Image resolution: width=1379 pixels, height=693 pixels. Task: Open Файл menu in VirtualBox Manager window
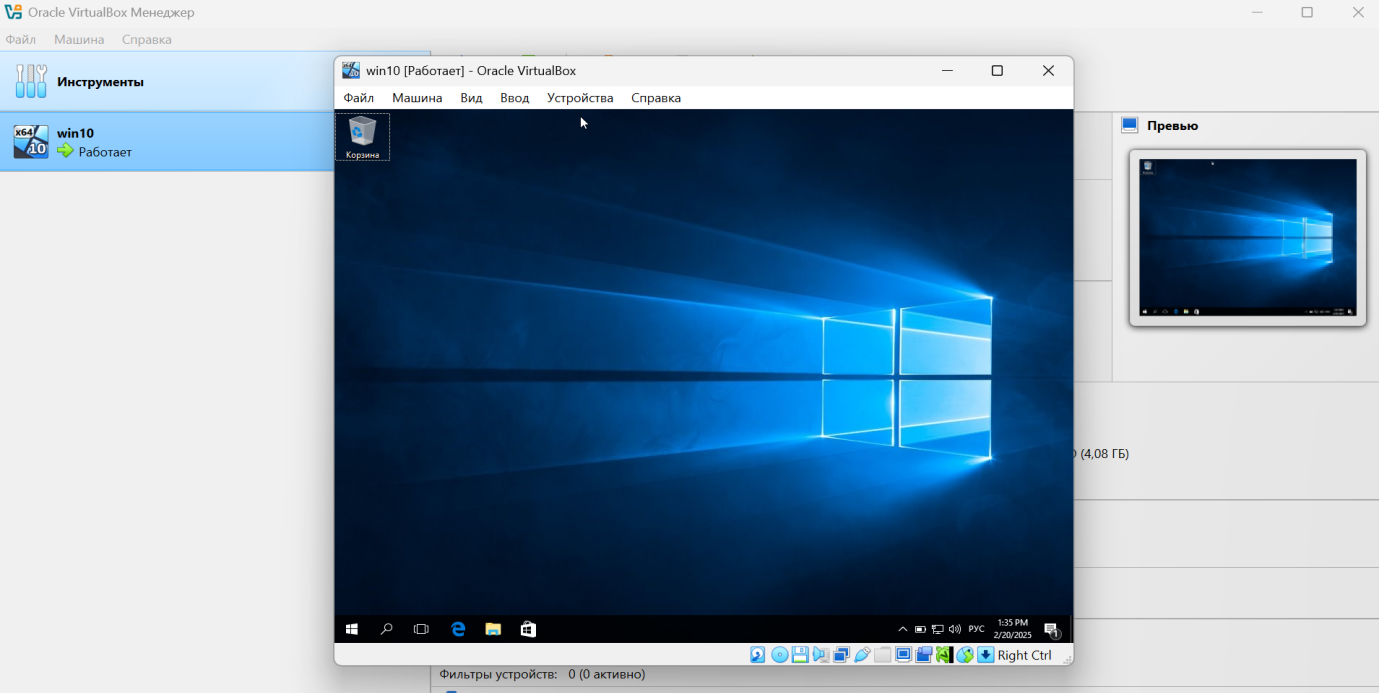20,40
